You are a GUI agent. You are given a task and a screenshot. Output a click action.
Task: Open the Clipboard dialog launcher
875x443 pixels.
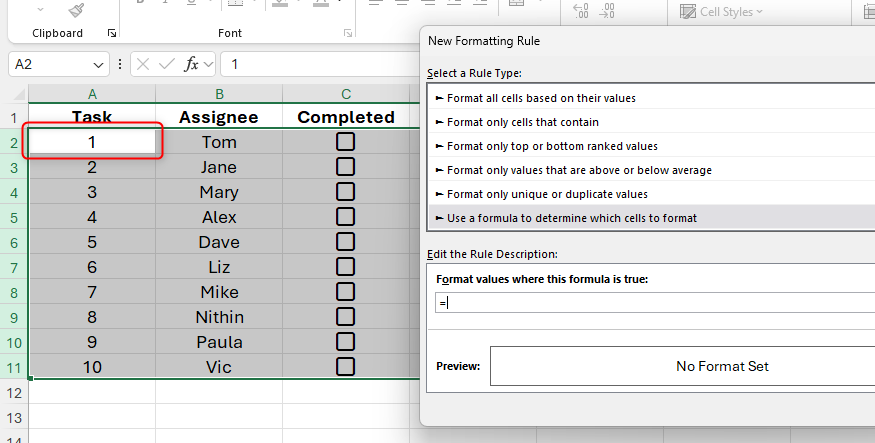tap(112, 33)
